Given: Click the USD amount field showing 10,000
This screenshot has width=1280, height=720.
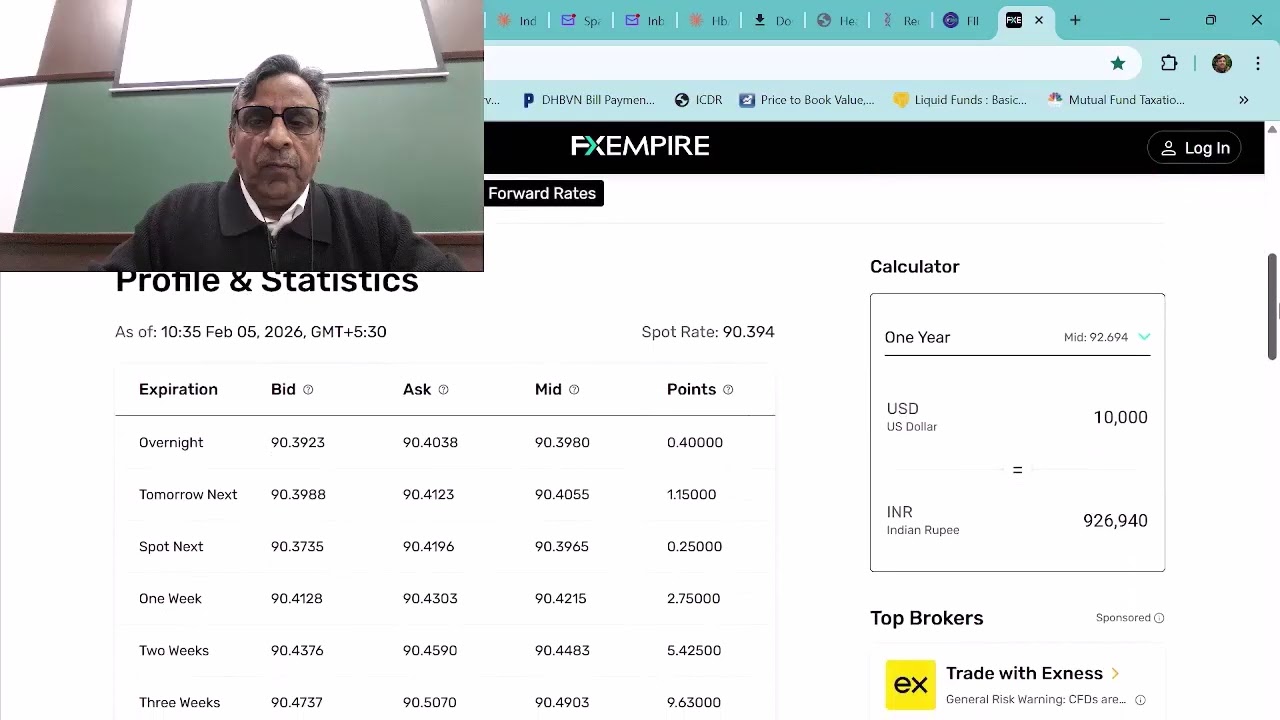Looking at the screenshot, I should (x=1120, y=417).
